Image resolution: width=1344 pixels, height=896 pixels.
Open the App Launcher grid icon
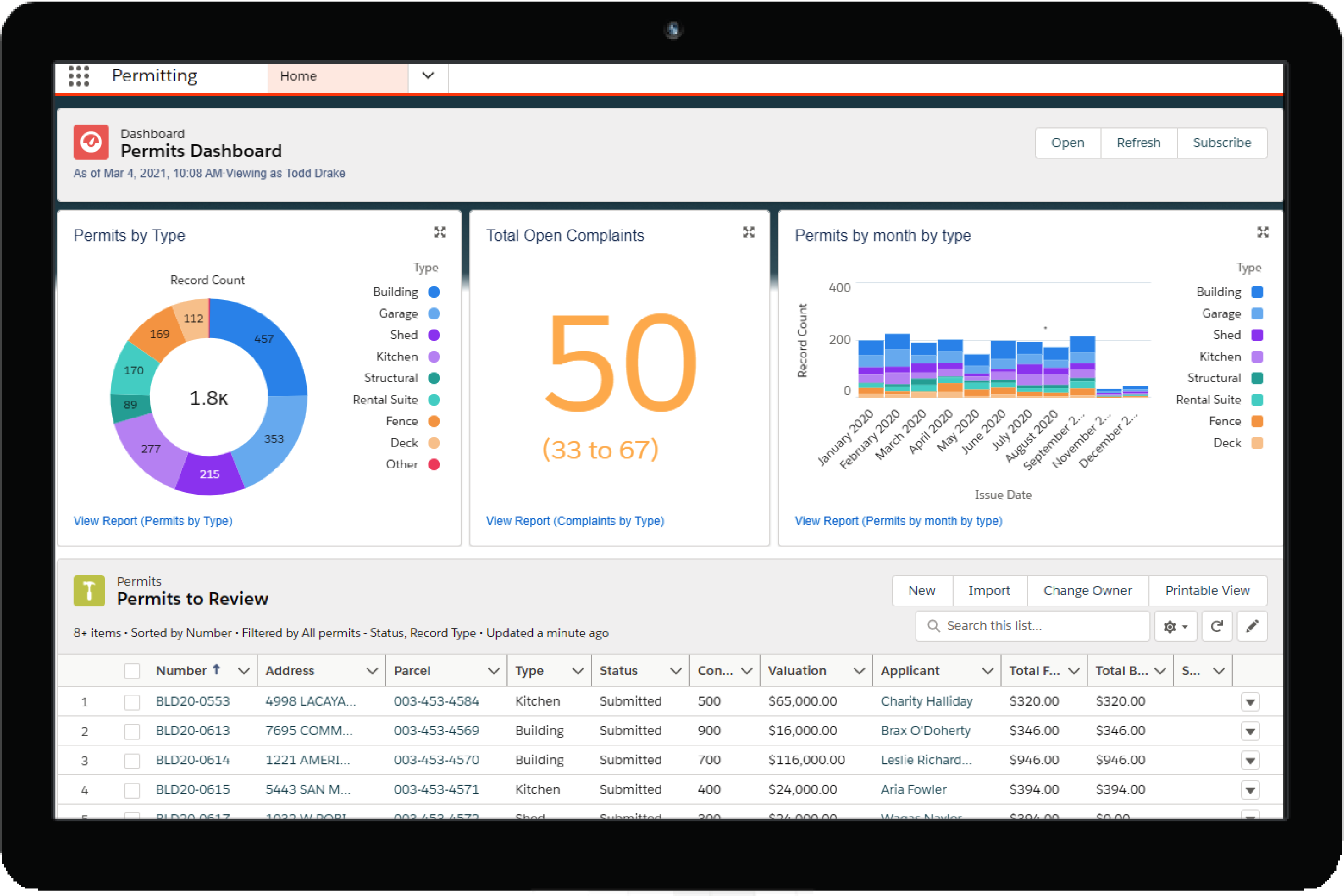click(x=79, y=76)
